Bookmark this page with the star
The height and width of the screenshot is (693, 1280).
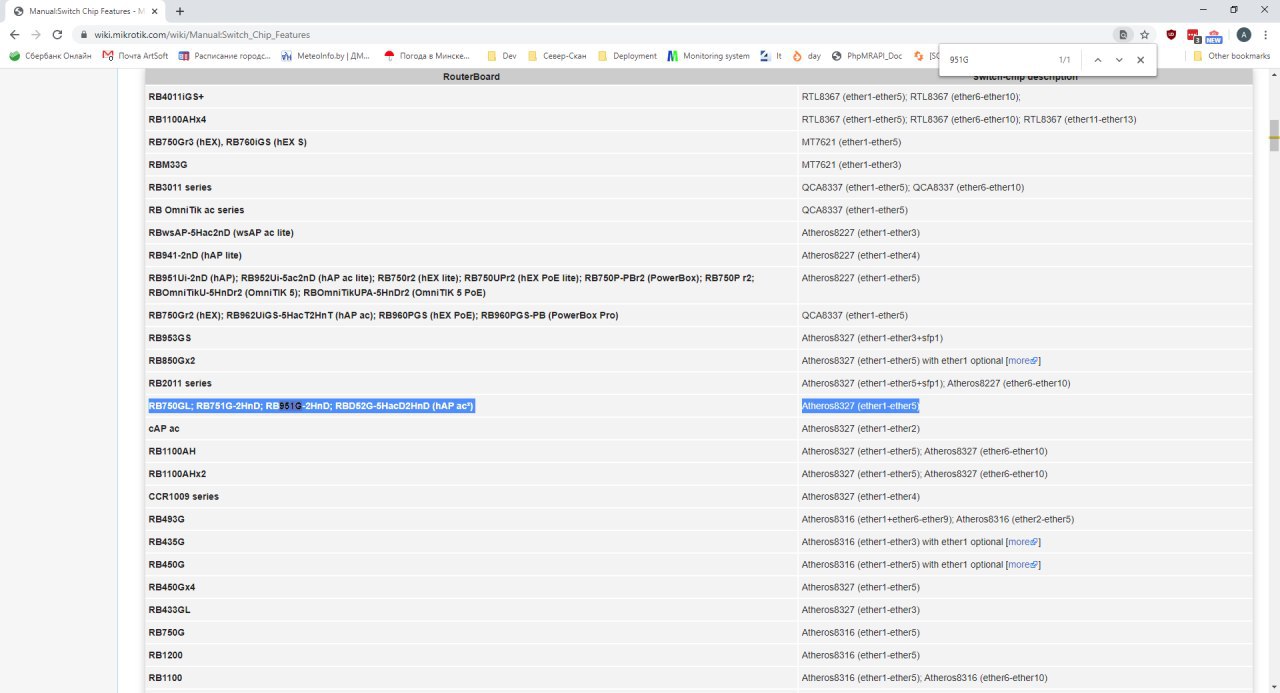click(x=1145, y=34)
